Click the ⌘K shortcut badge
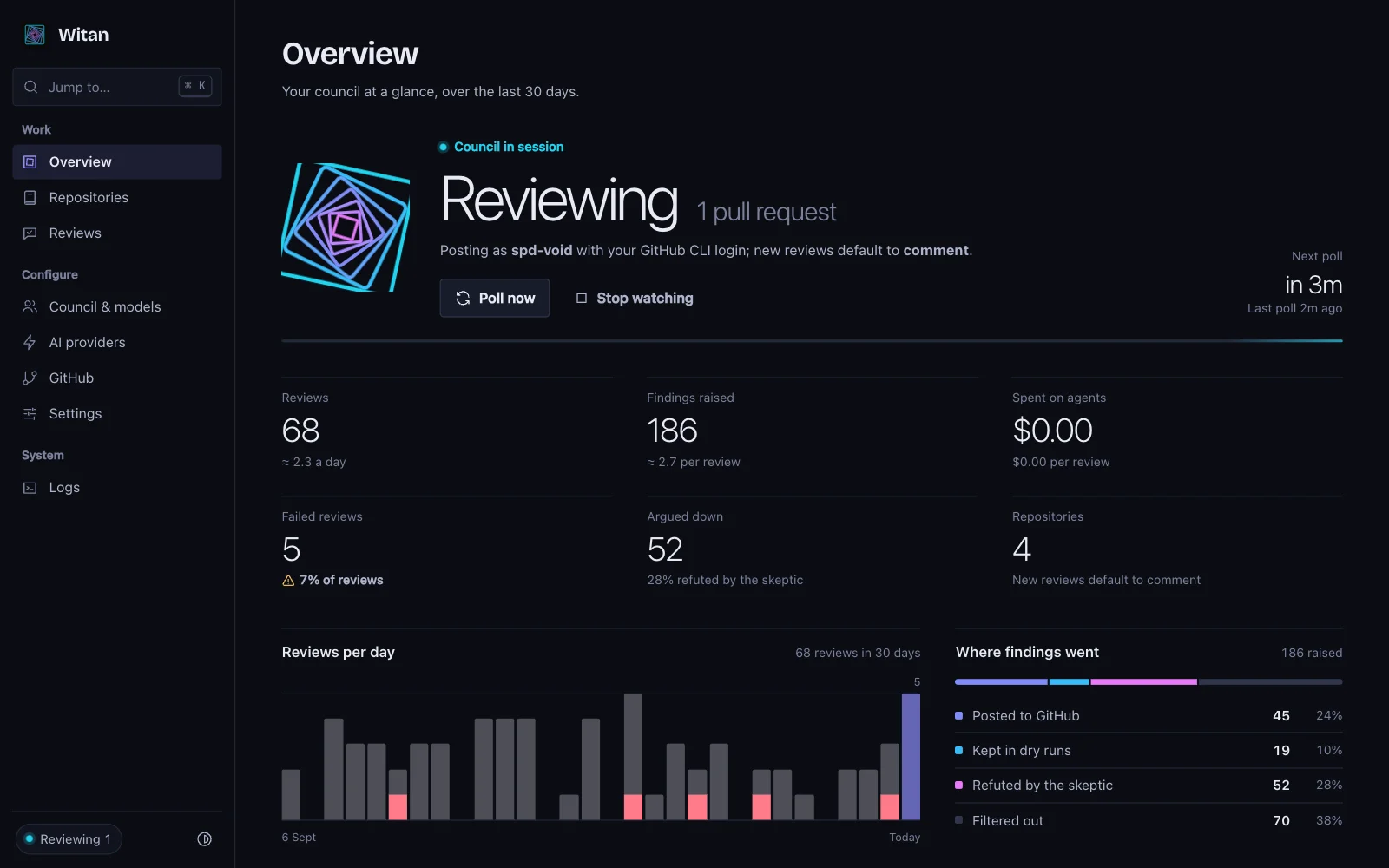Screen dimensions: 1389x868 (195, 86)
